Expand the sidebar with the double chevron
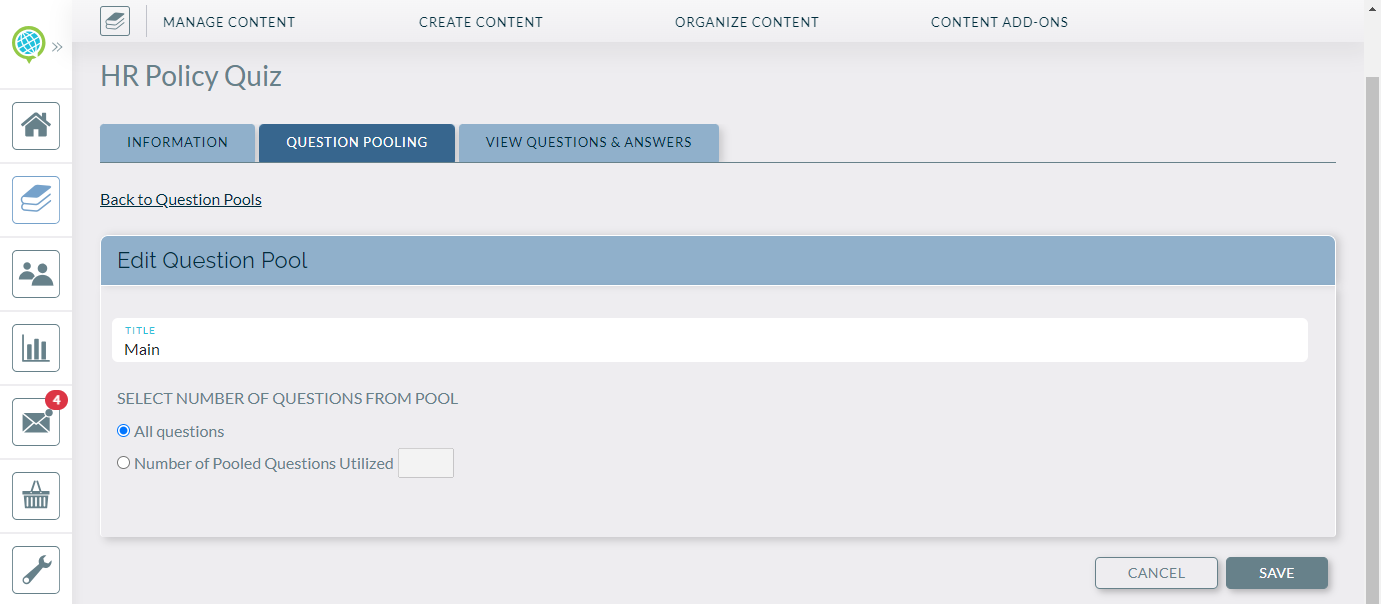The image size is (1381, 604). pos(57,45)
